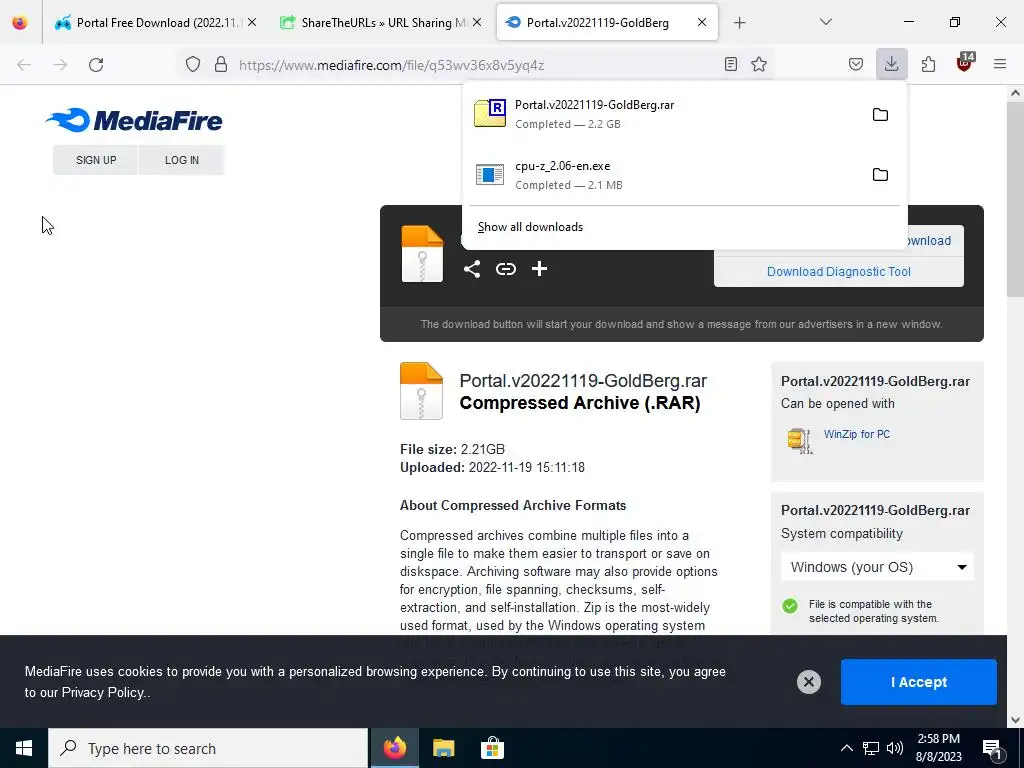Click the copy link icon on the MediaFire file card
The height and width of the screenshot is (768, 1024).
(505, 269)
